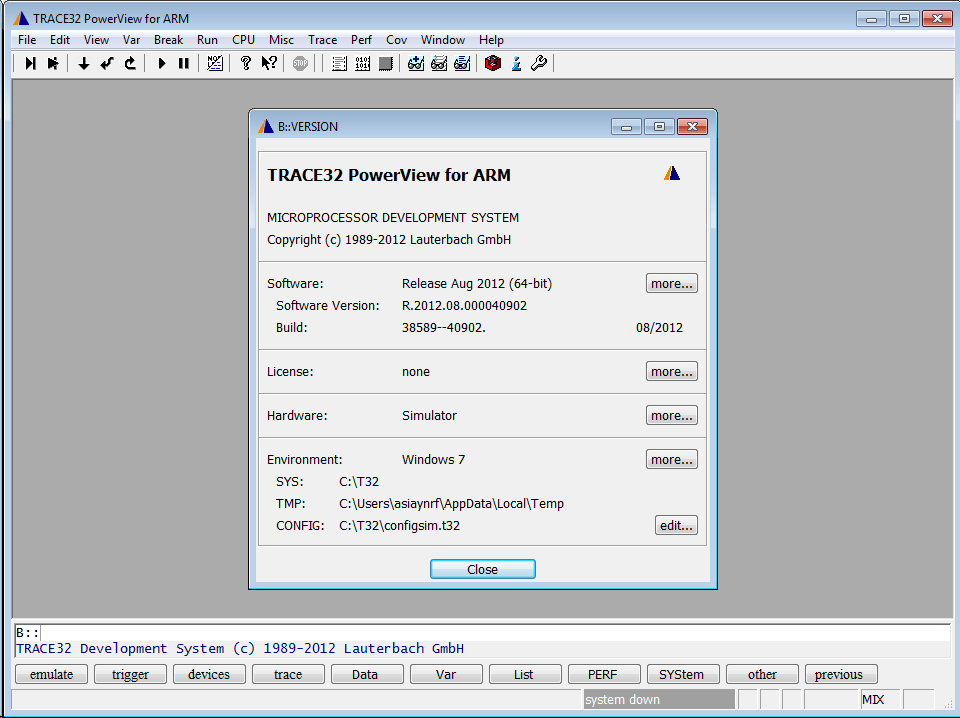Click the trace softkey button
Image resolution: width=960 pixels, height=718 pixels.
click(288, 675)
